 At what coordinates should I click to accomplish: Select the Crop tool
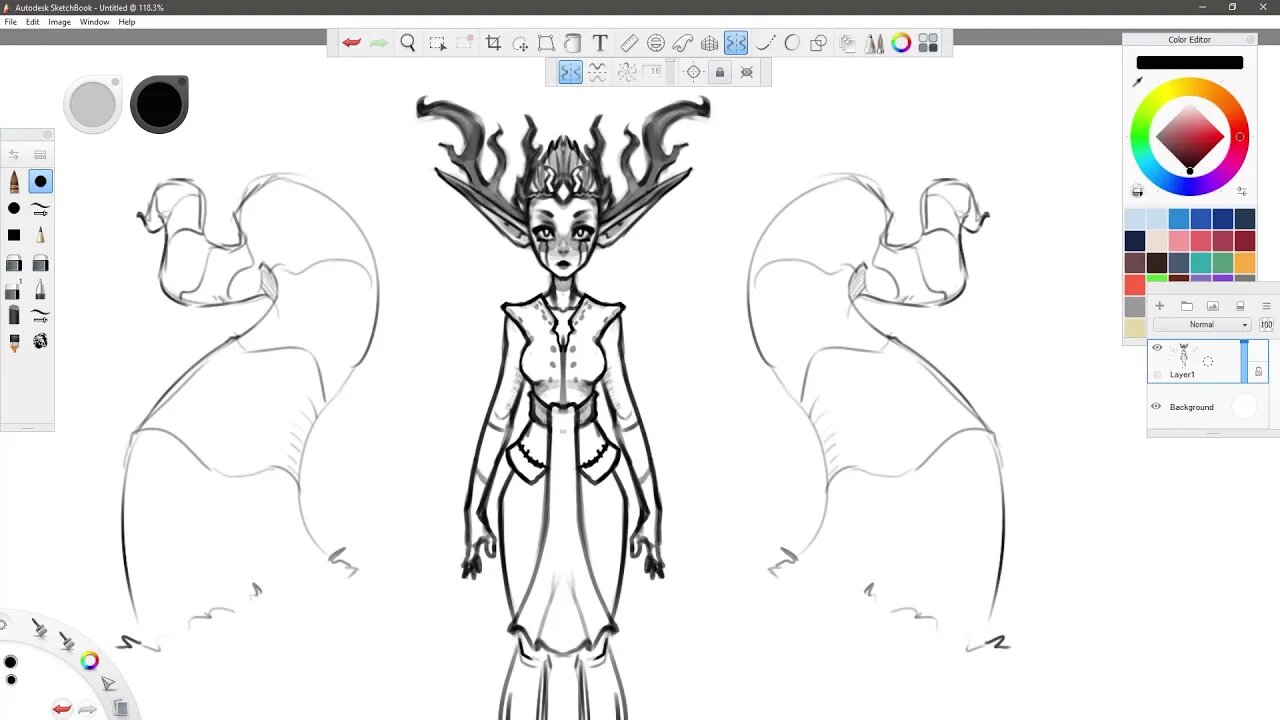[x=493, y=43]
